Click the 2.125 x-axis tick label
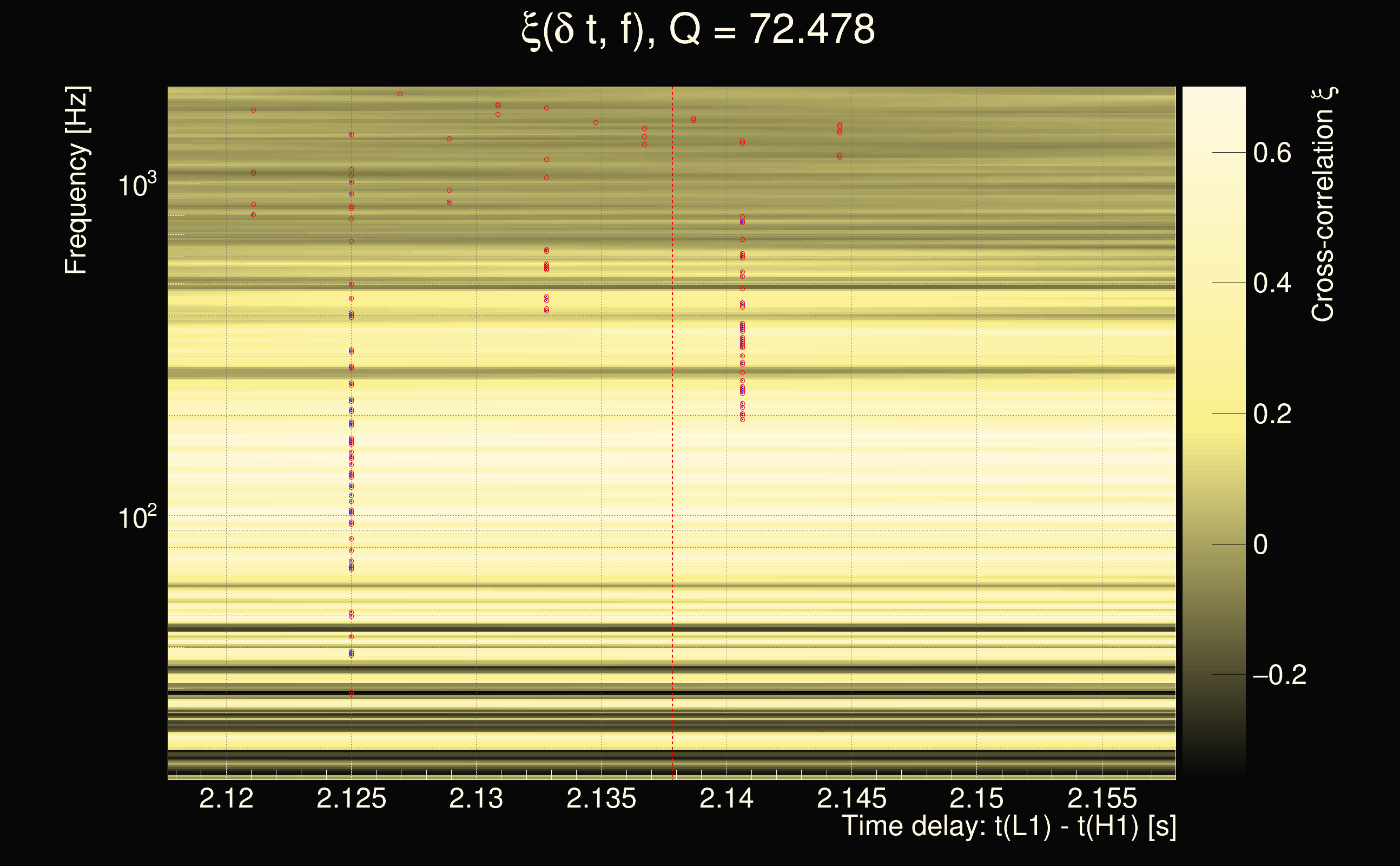Screen dimensions: 1400x866 coord(351,798)
